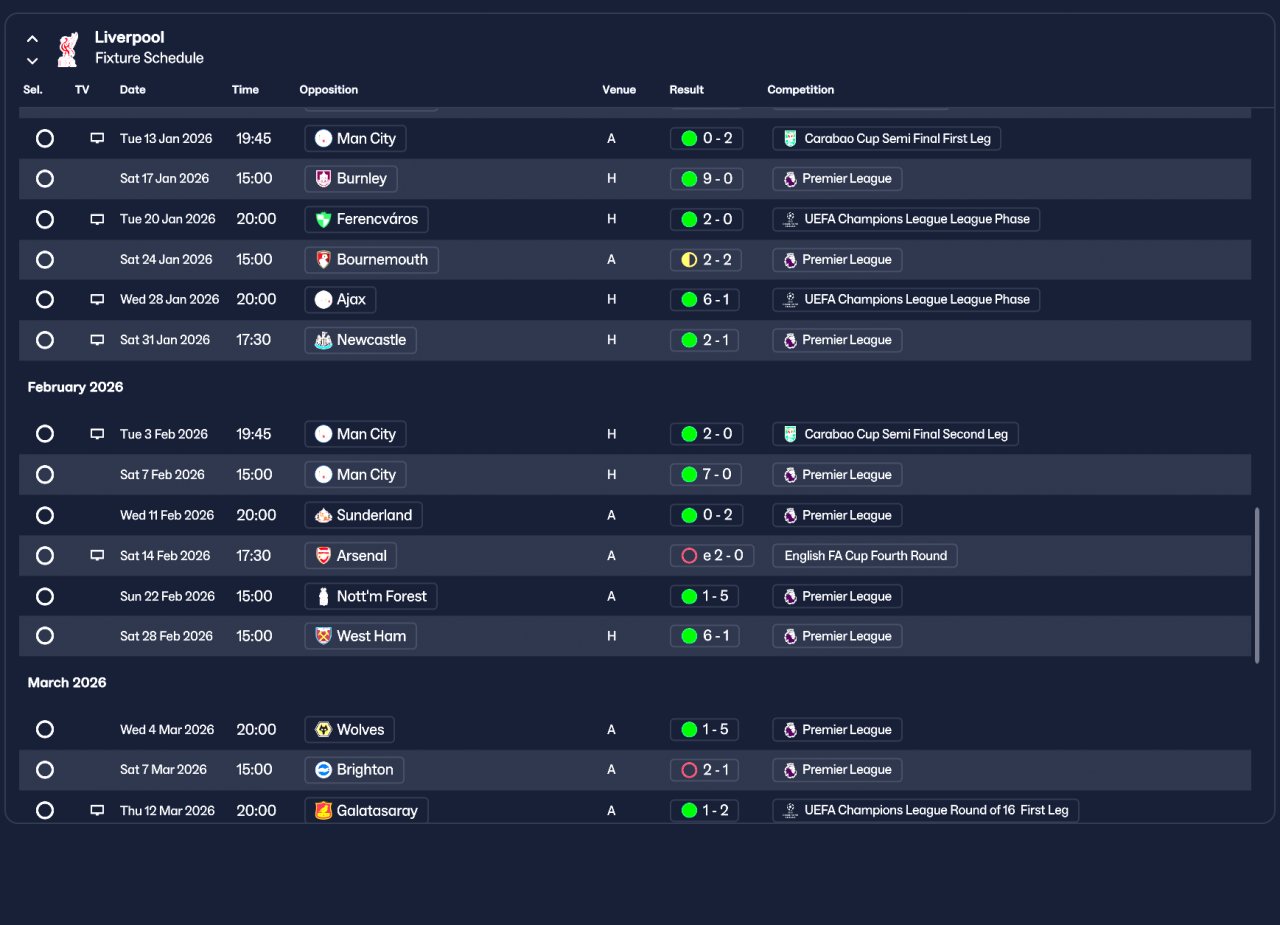Click TV icon on Ajax row

[97, 299]
